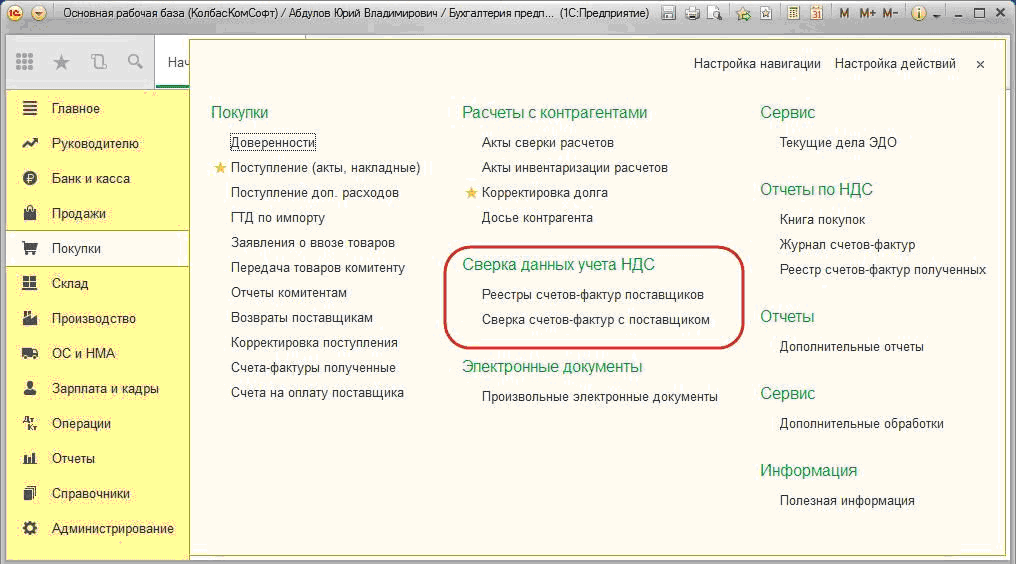Screen dimensions: 1016x564
Task: Toggle favorite star next to Корректировка долга
Action: tap(471, 193)
